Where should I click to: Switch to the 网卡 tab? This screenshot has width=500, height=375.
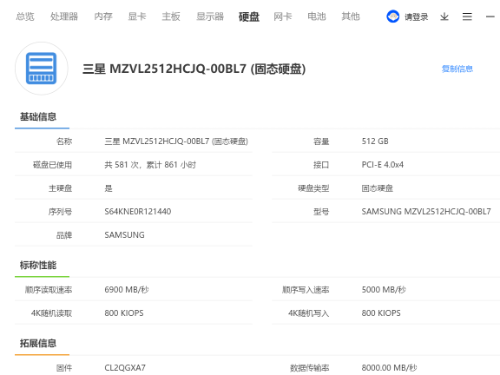(283, 16)
